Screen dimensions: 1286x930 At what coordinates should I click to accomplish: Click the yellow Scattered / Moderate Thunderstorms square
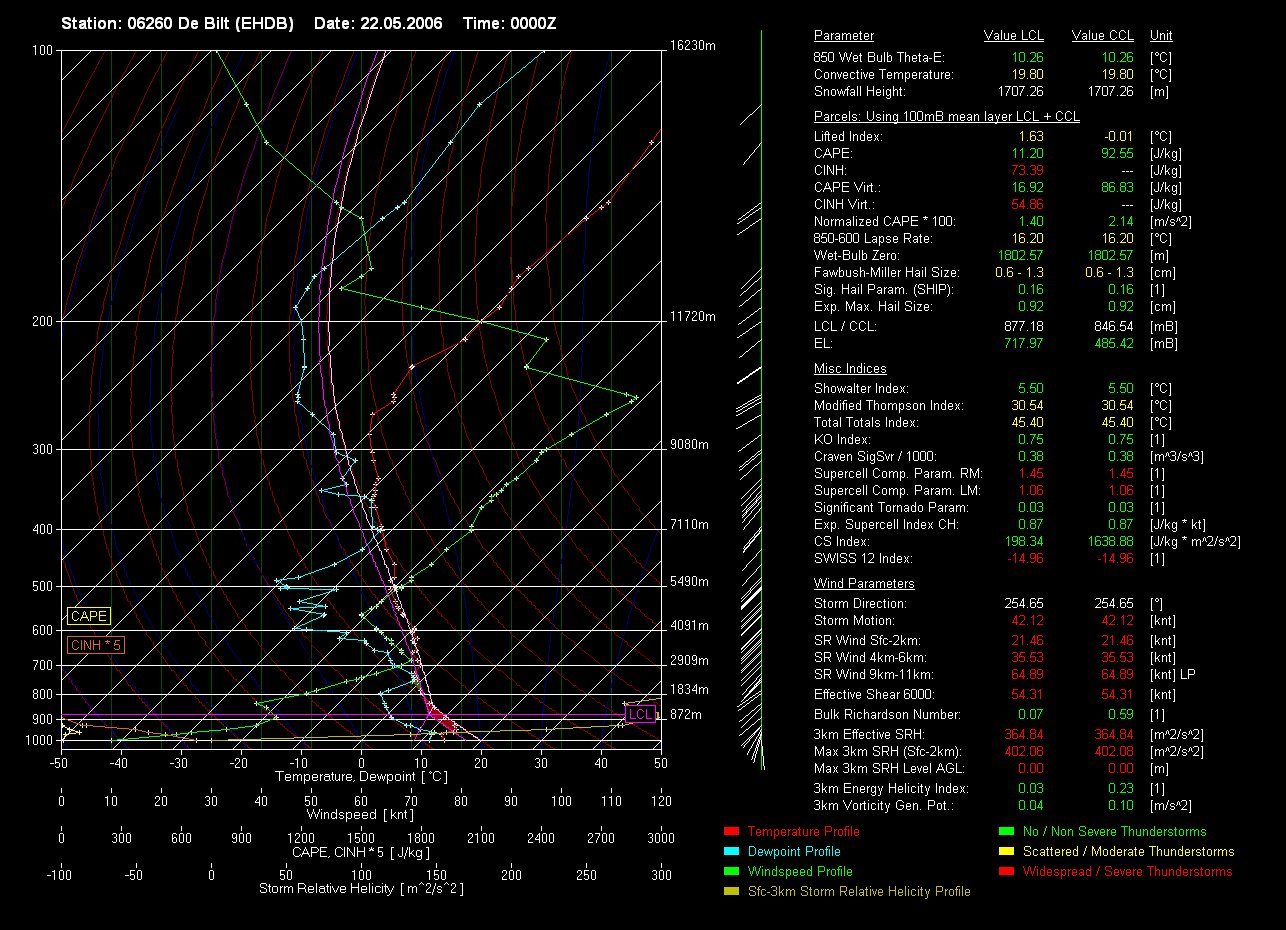point(1005,851)
